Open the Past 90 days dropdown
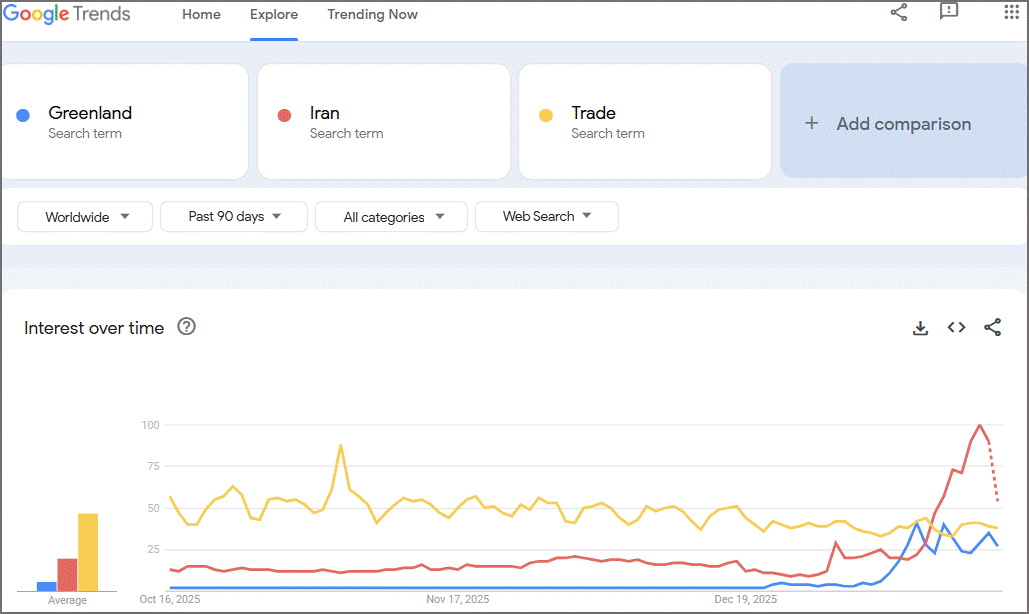This screenshot has height=614, width=1029. click(x=234, y=216)
